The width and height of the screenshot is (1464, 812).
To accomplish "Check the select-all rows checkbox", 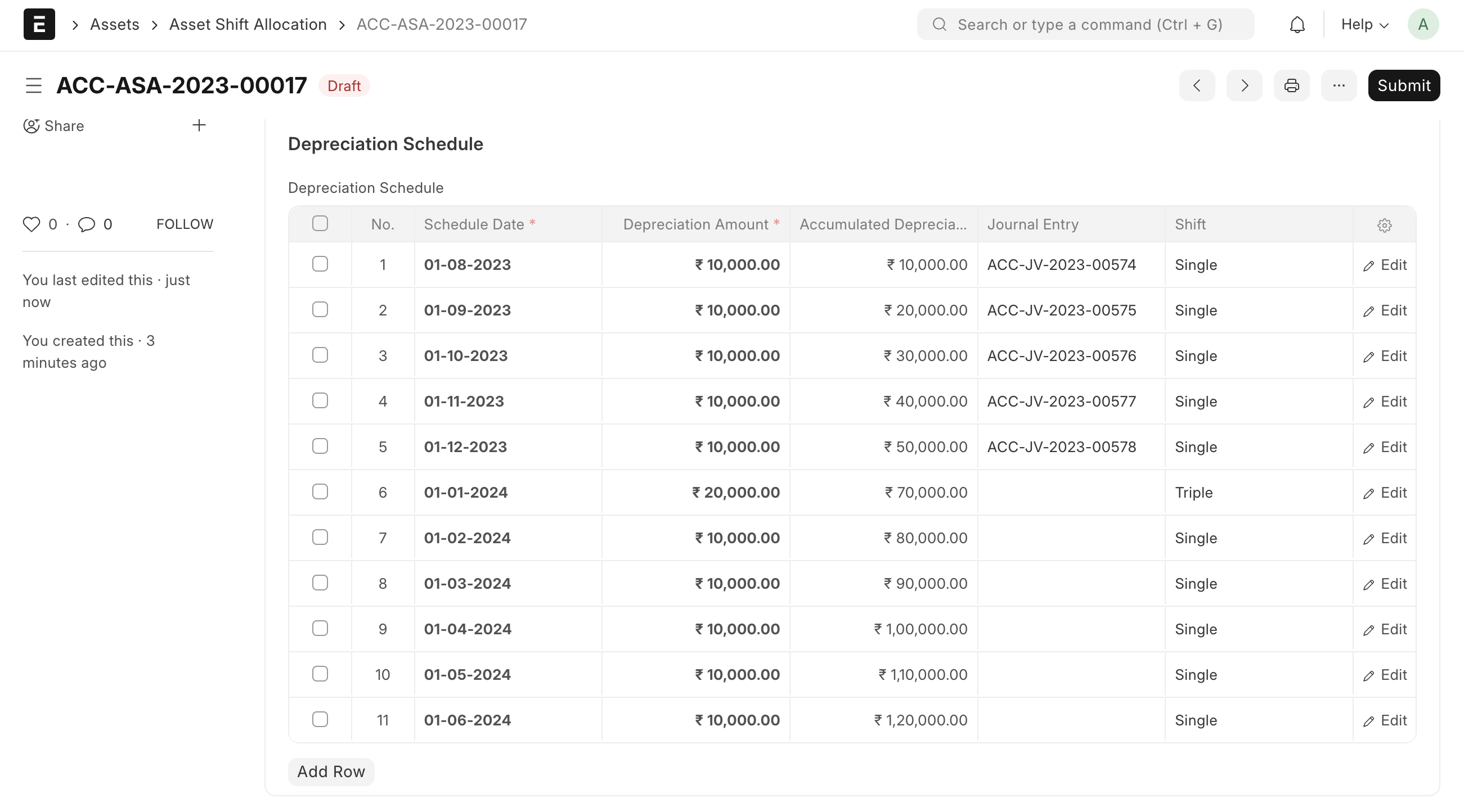I will tap(320, 224).
